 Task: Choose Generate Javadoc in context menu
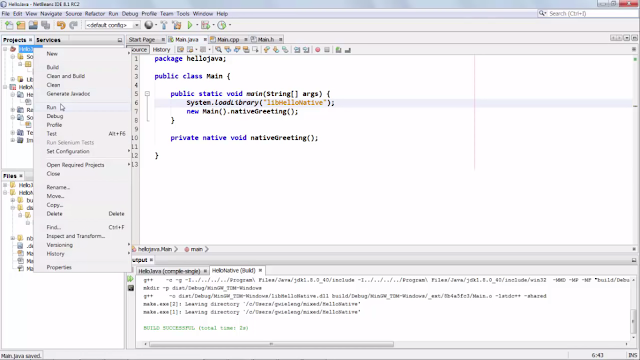click(82, 94)
